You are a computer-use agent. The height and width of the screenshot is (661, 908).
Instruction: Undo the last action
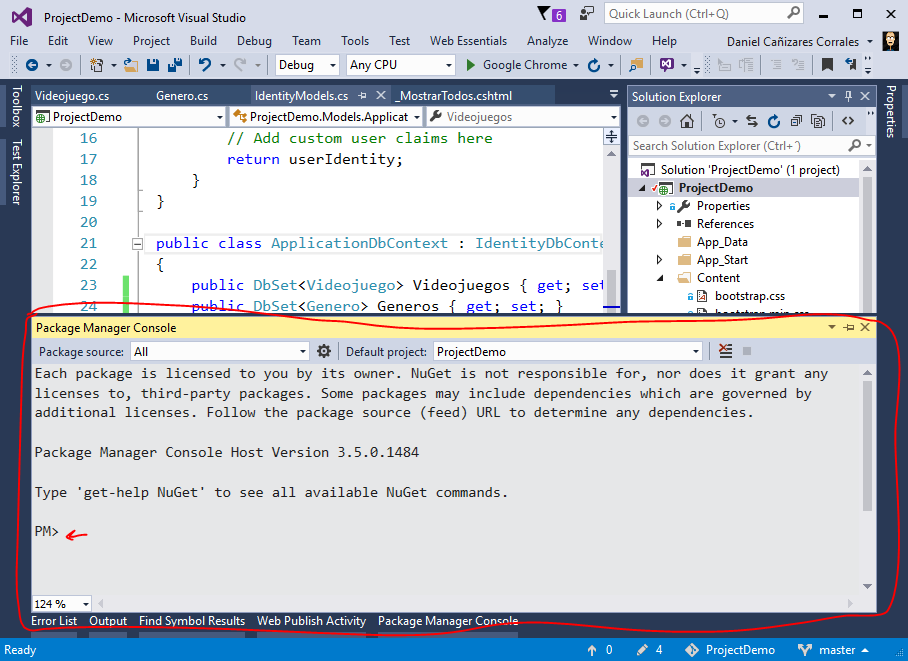click(x=205, y=65)
